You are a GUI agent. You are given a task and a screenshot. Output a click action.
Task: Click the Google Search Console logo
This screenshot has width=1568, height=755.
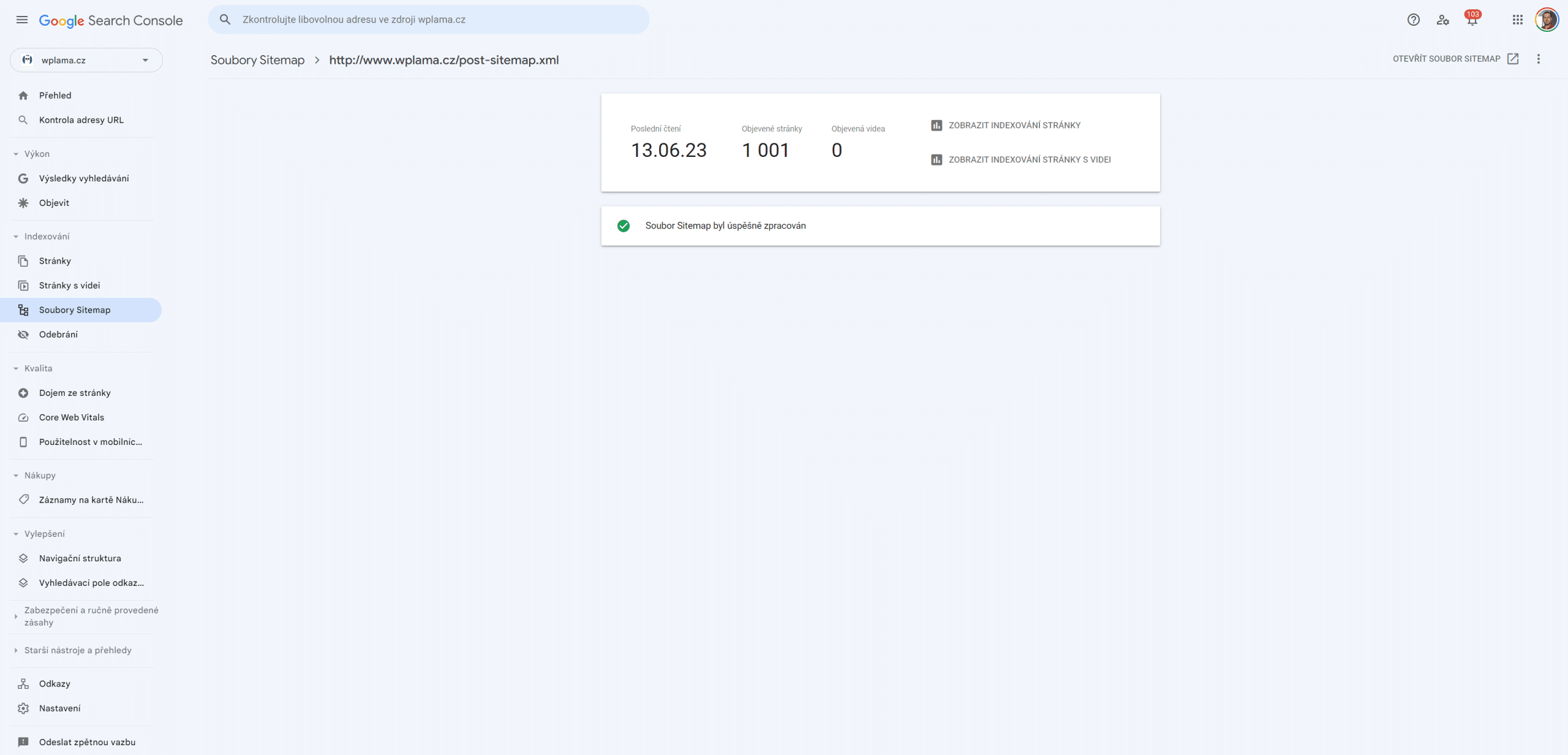[x=111, y=20]
